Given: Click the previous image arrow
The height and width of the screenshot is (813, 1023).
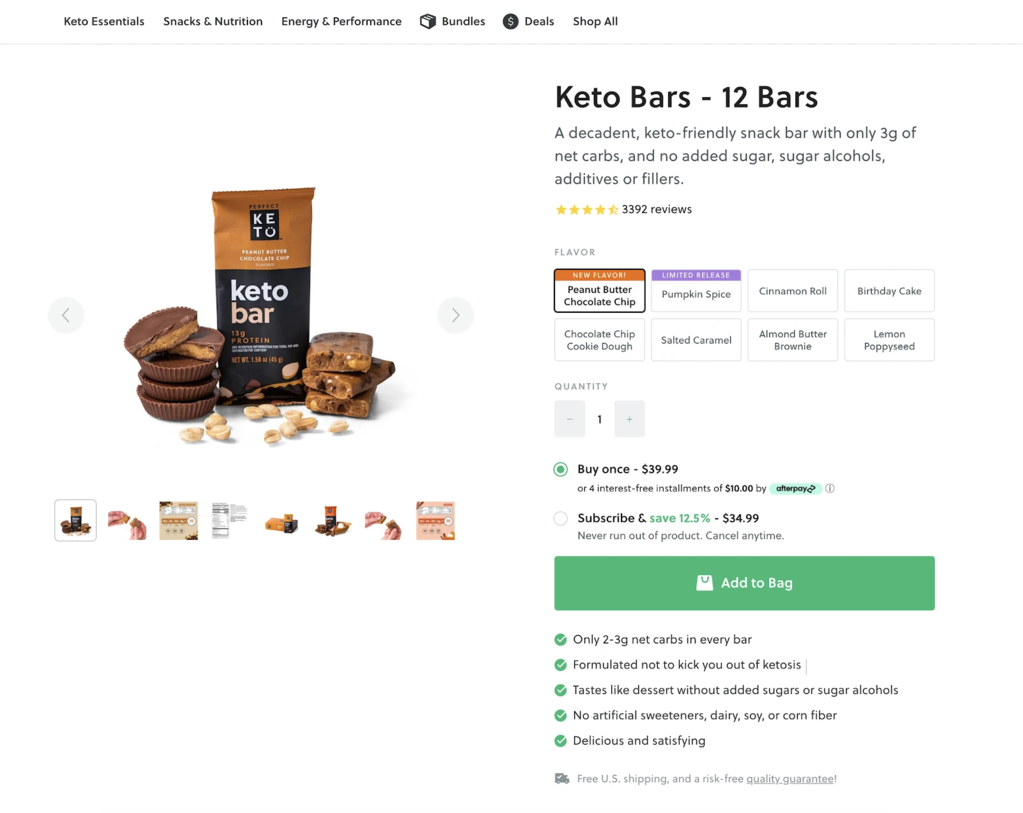Looking at the screenshot, I should (66, 315).
